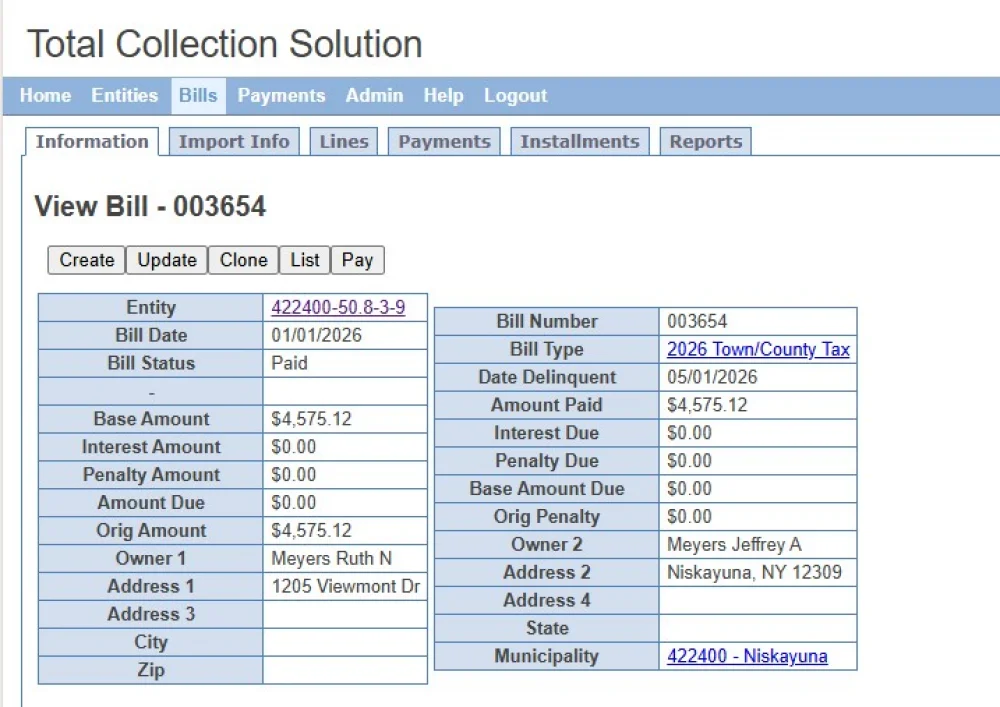Click Logout in the navigation bar
1000x707 pixels.
pos(515,96)
